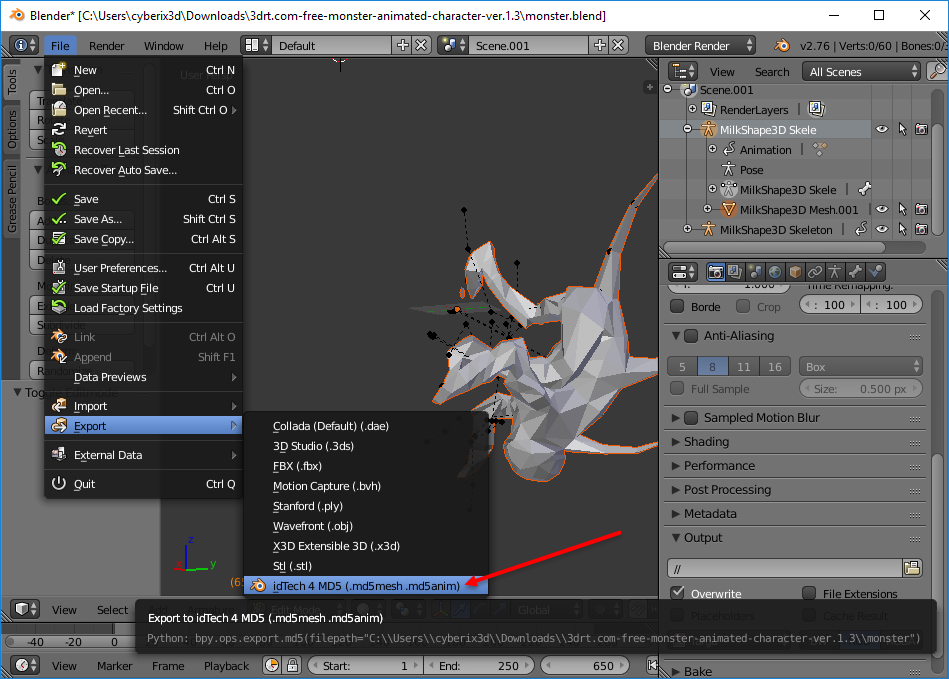Click the Blender logo in the info header
Viewport: 949px width, 679px height.
point(782,45)
